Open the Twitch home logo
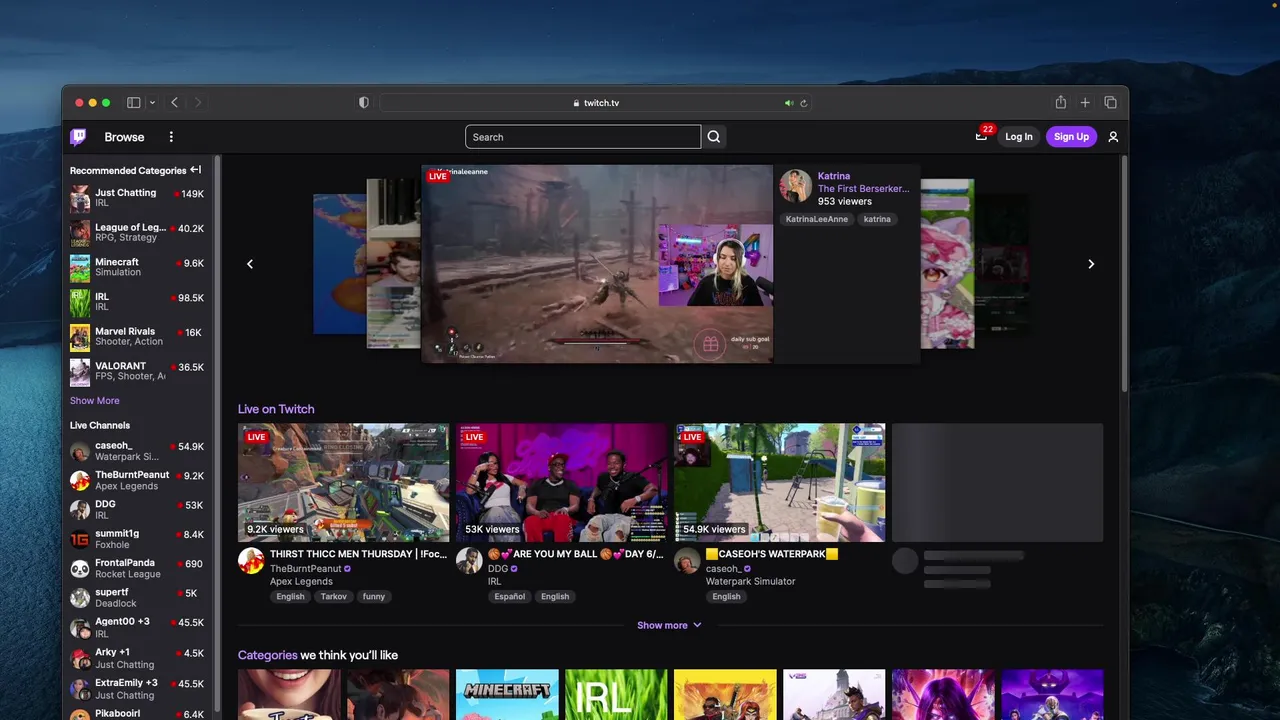1280x720 pixels. [78, 137]
